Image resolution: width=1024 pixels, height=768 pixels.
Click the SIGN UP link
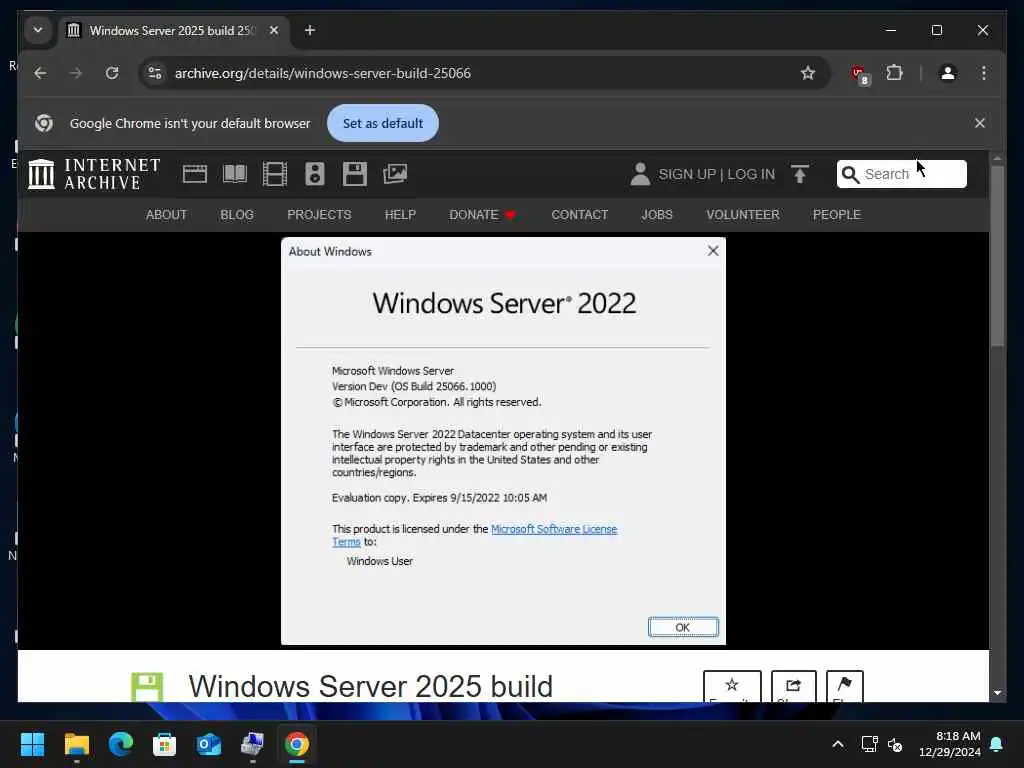[687, 174]
